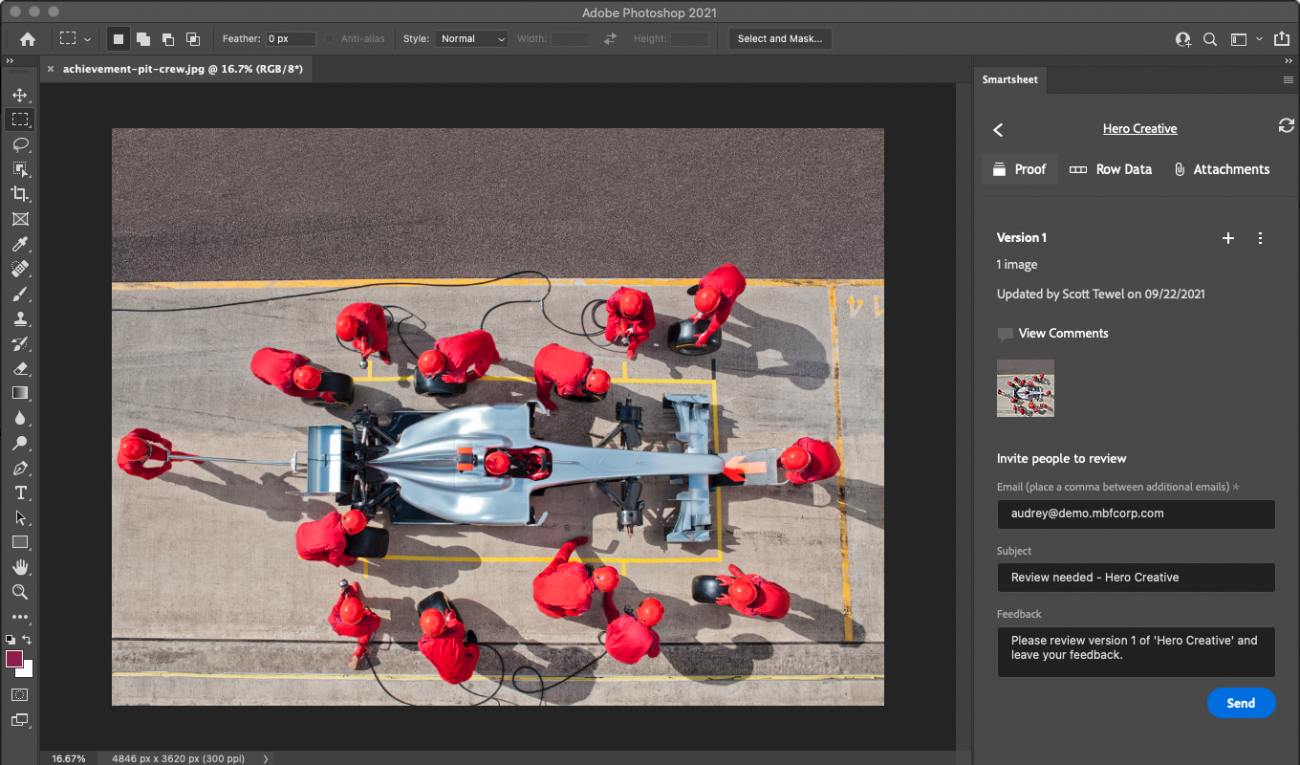This screenshot has height=765, width=1300.
Task: Toggle Quick Mask mode
Action: pyautogui.click(x=20, y=694)
